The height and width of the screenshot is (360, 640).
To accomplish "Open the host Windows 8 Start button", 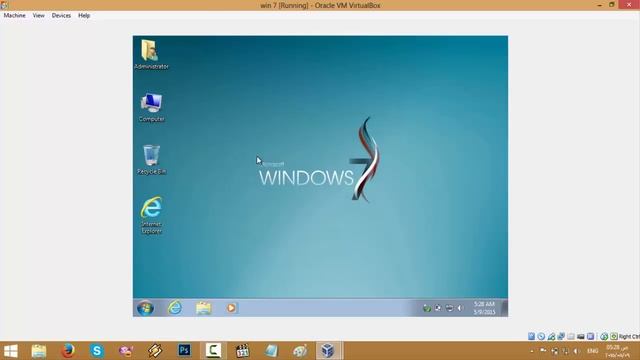I will pos(11,351).
